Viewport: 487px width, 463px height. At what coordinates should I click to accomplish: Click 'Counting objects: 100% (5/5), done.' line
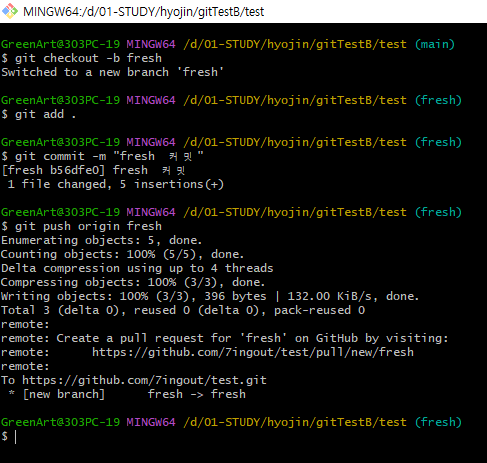(x=122, y=254)
